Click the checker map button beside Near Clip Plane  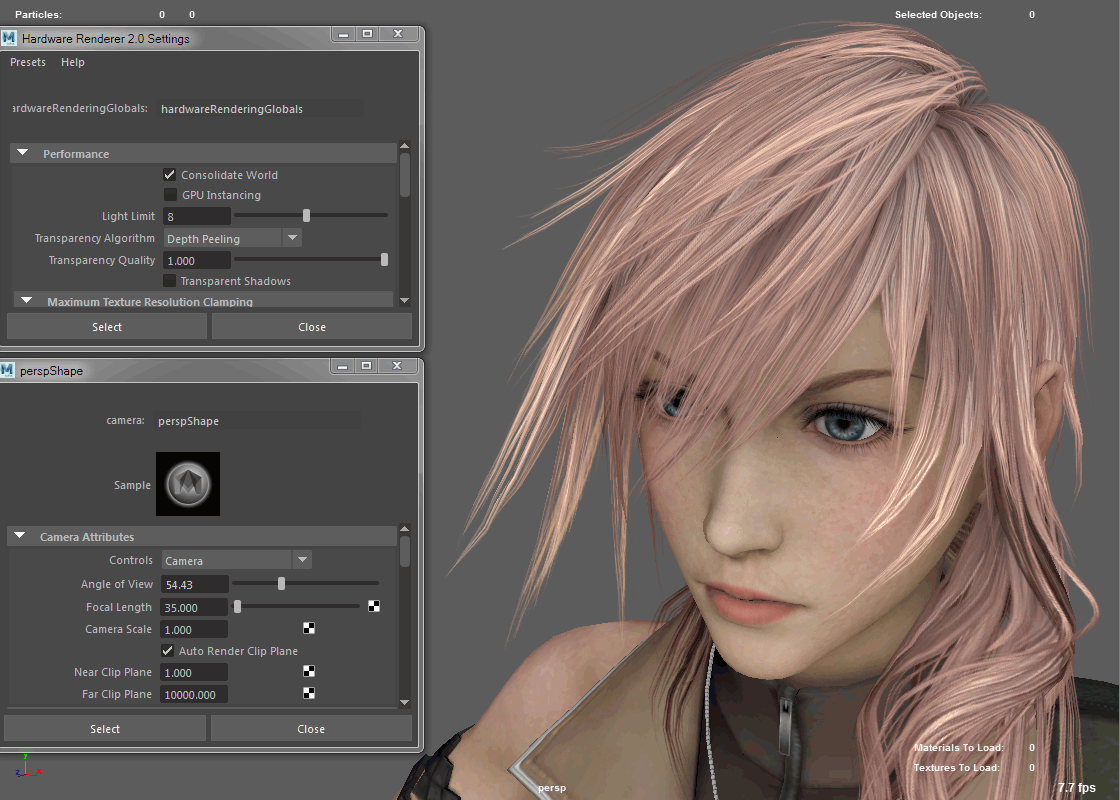tap(309, 671)
